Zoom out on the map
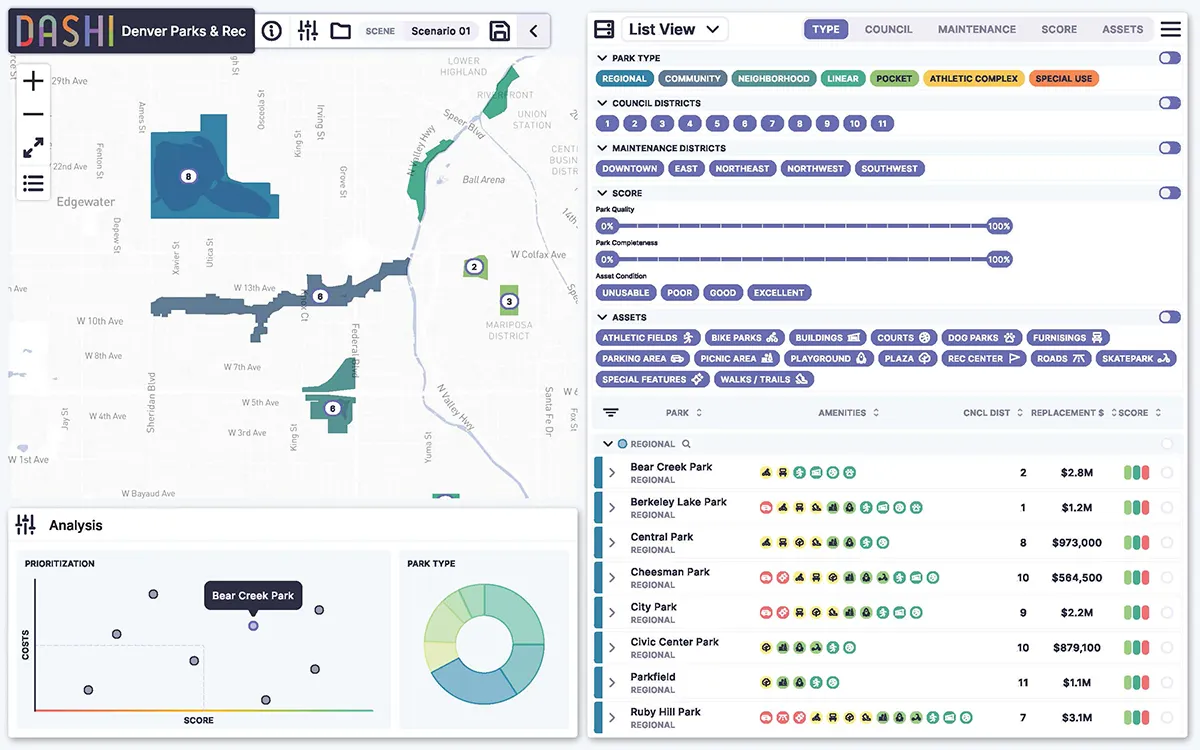Image resolution: width=1200 pixels, height=750 pixels. tap(33, 114)
